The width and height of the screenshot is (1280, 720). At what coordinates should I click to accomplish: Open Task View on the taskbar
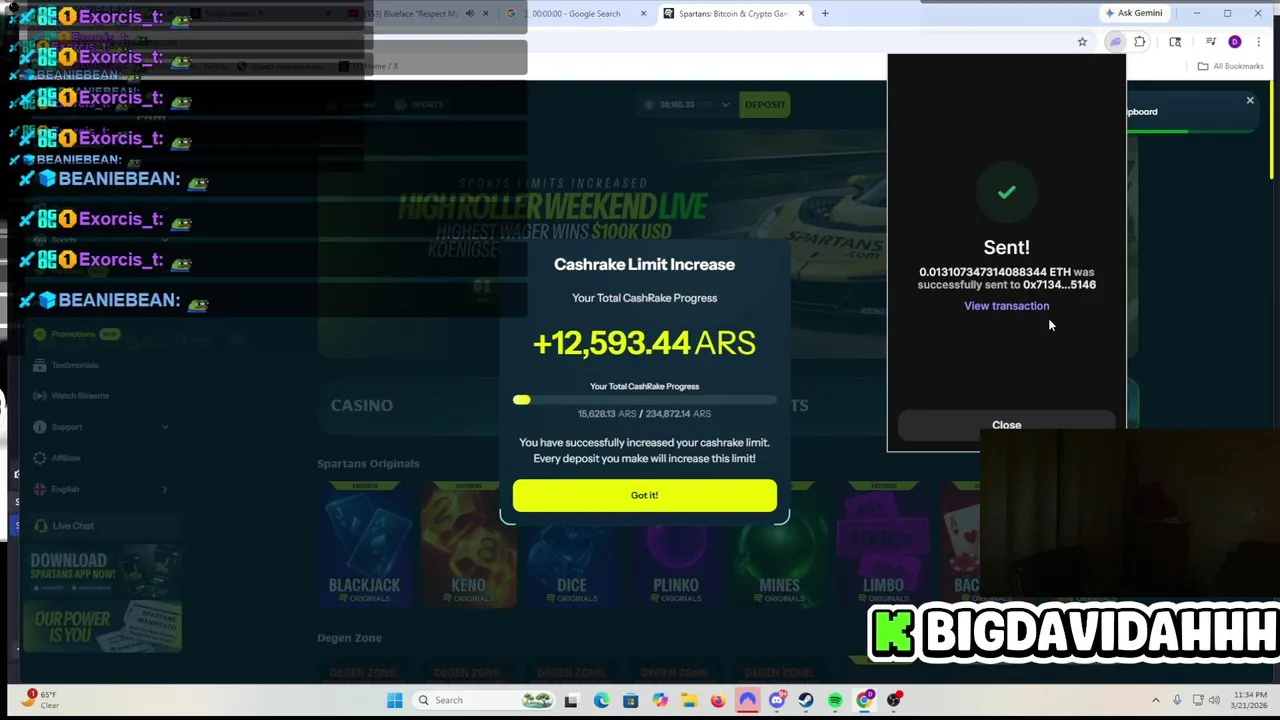(x=571, y=700)
